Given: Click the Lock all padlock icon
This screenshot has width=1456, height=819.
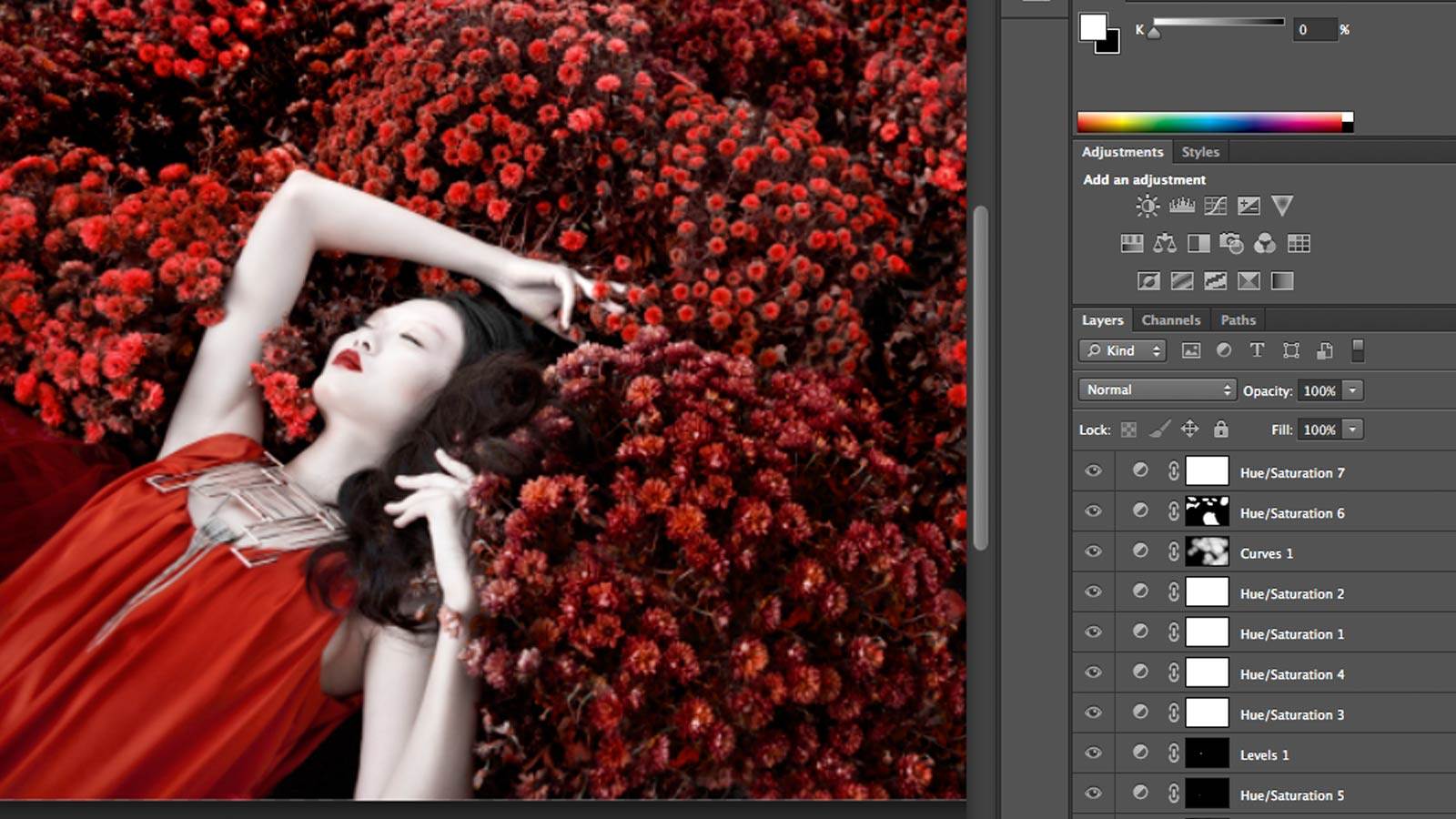Looking at the screenshot, I should [x=1220, y=429].
